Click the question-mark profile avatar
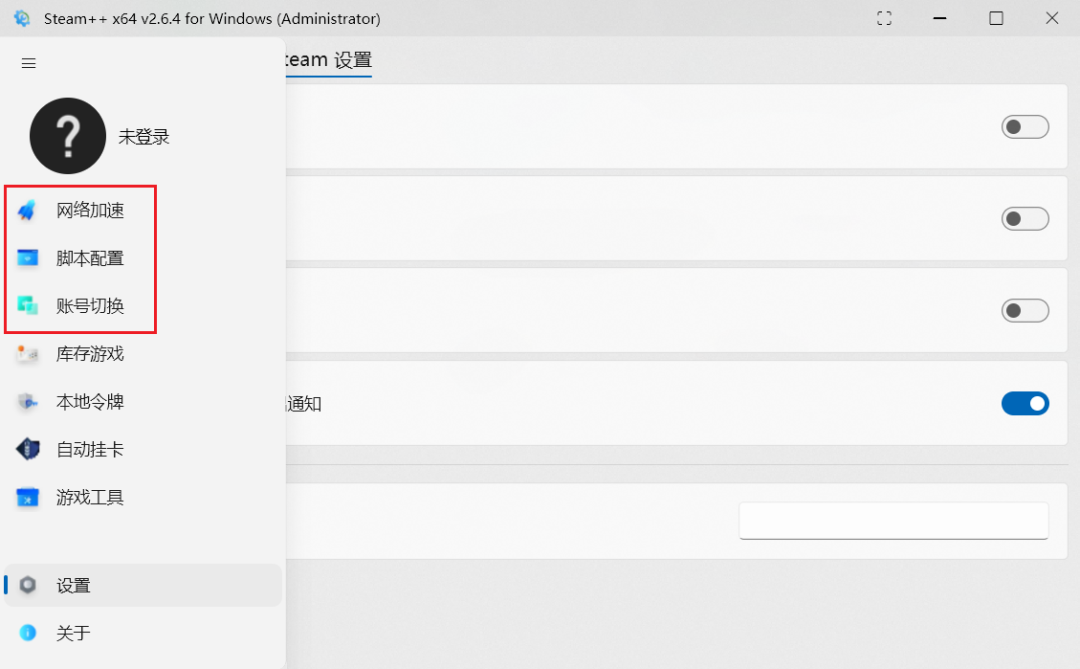Image resolution: width=1080 pixels, height=669 pixels. pos(68,136)
